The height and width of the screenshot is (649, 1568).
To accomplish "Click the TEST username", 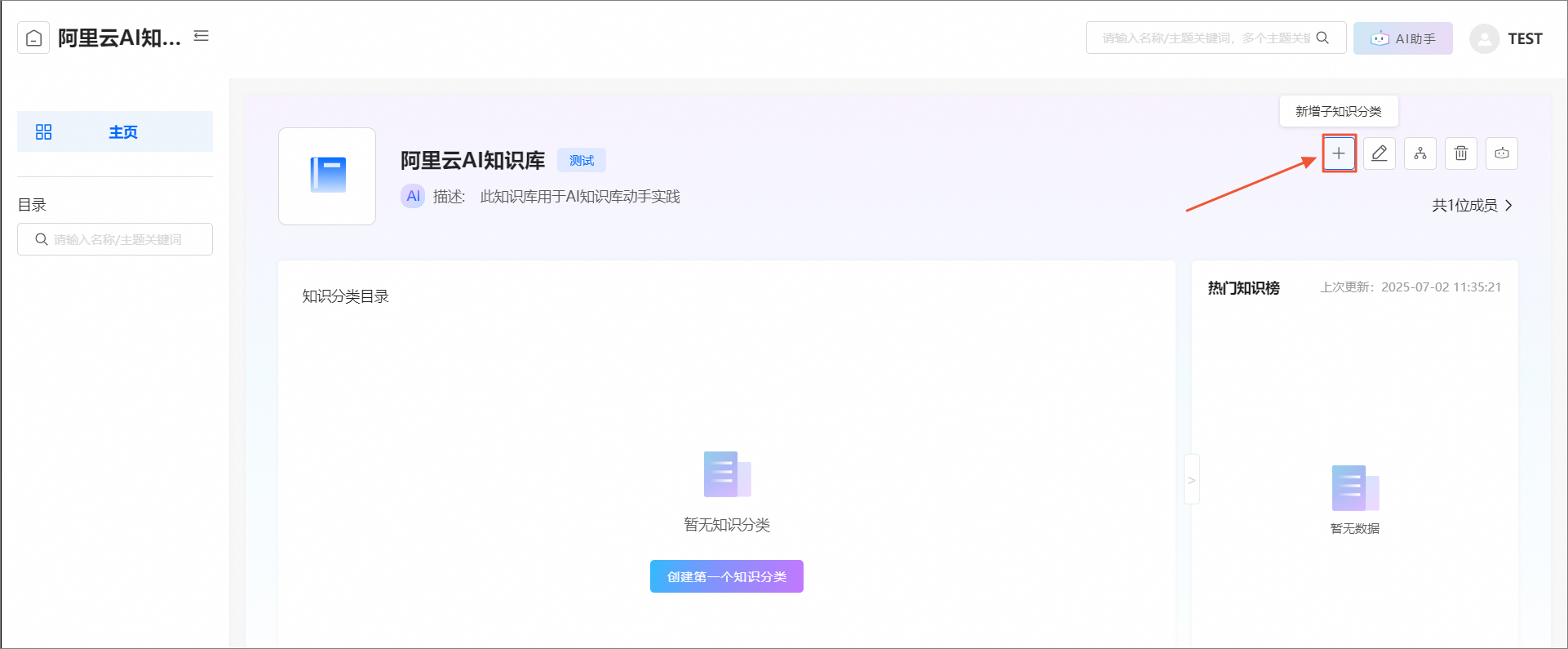I will click(x=1524, y=38).
